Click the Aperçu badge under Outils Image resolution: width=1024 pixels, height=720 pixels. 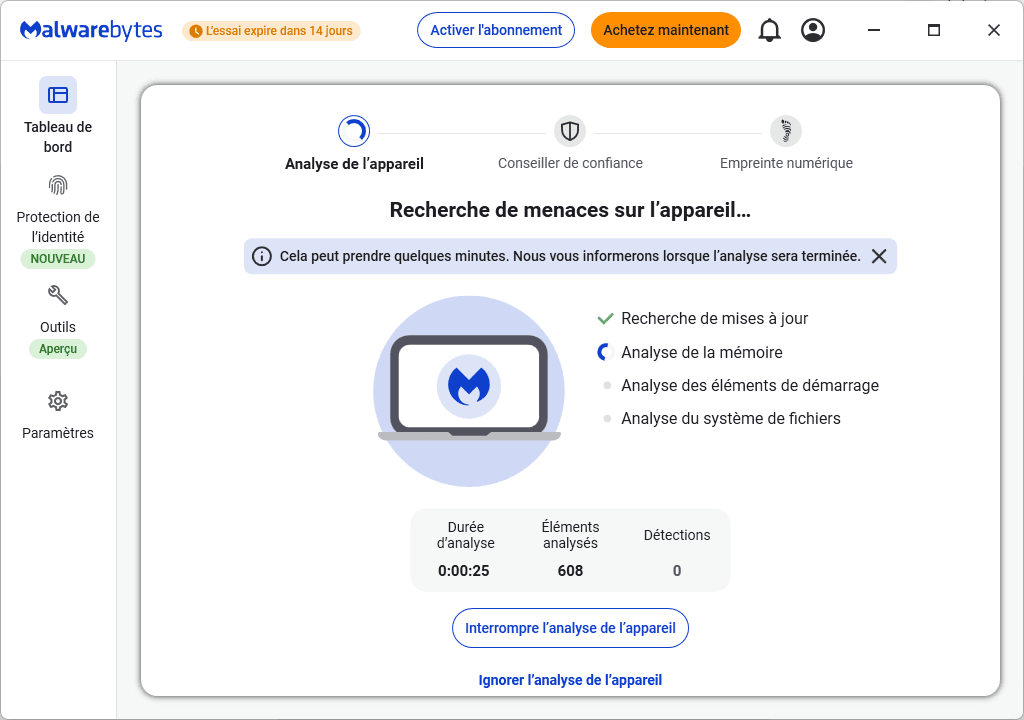[x=57, y=349]
